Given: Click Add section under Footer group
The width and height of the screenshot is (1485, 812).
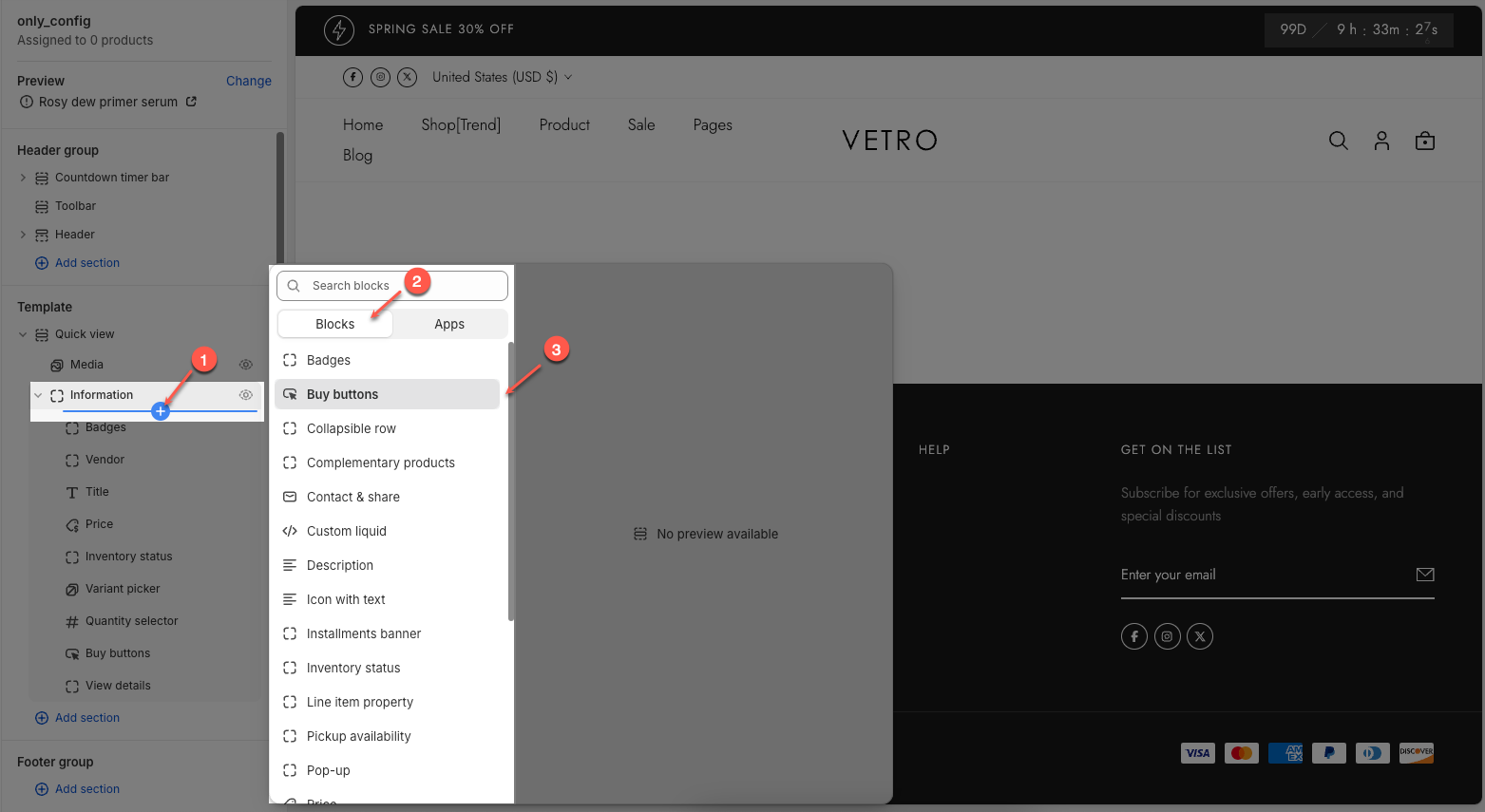Looking at the screenshot, I should (x=86, y=789).
